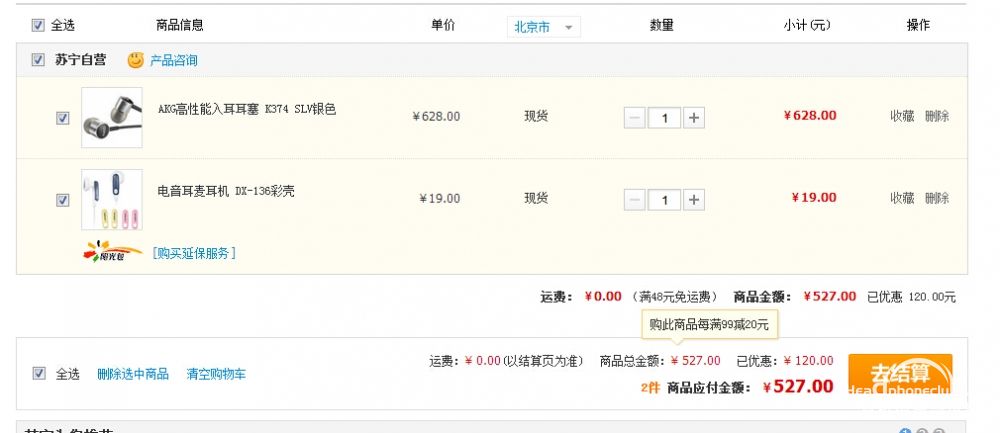Image resolution: width=1000 pixels, height=433 pixels.
Task: Increase quantity of the DX-136 item
Action: [694, 200]
